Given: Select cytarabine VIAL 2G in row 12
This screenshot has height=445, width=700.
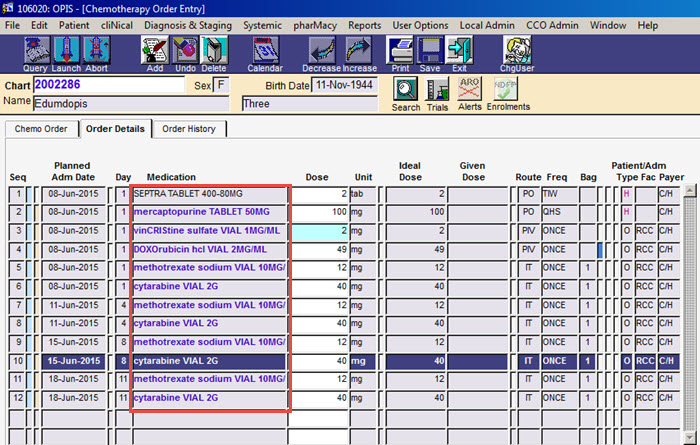Looking at the screenshot, I should point(209,398).
